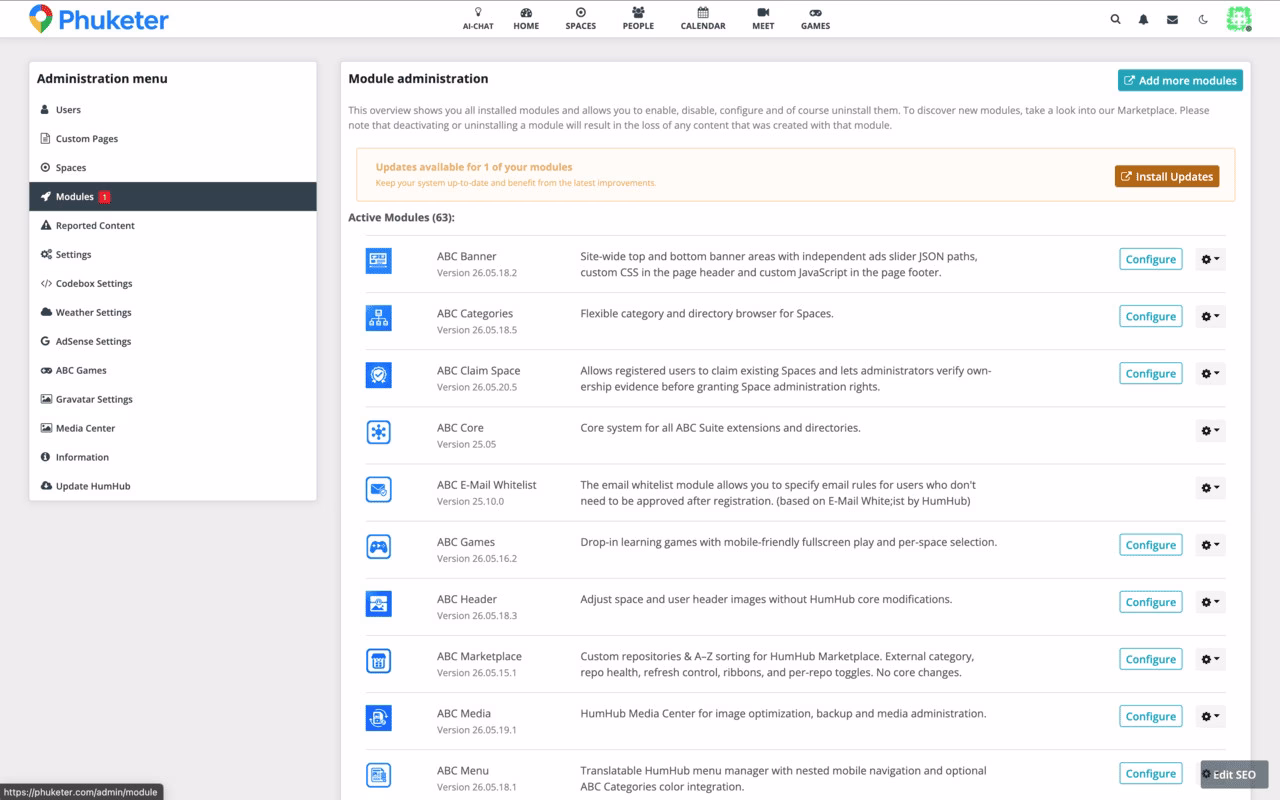Open gear dropdown for ABC E-Mail Whitelist
Image resolution: width=1280 pixels, height=800 pixels.
click(x=1210, y=488)
